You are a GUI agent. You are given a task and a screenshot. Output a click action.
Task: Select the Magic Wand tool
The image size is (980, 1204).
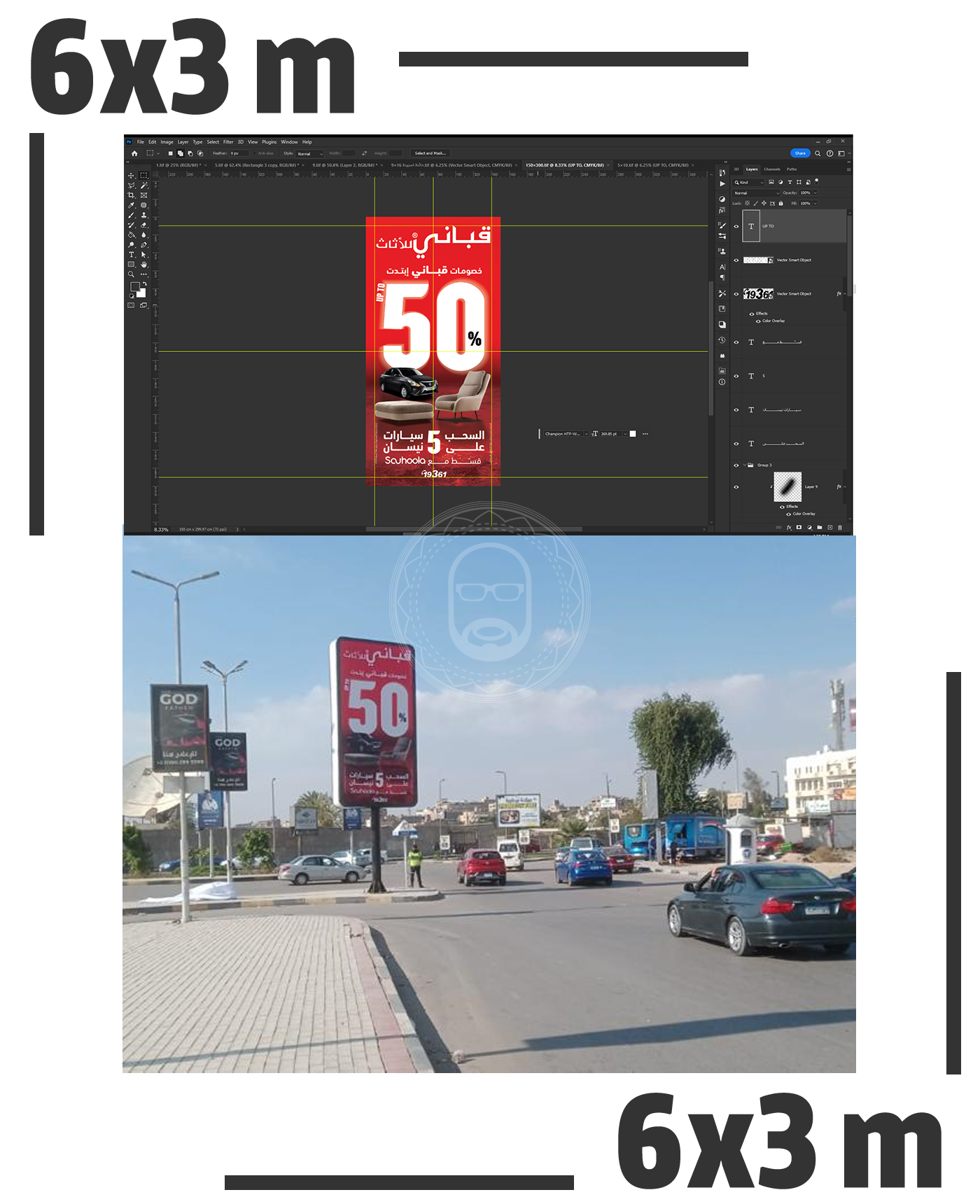(x=144, y=185)
